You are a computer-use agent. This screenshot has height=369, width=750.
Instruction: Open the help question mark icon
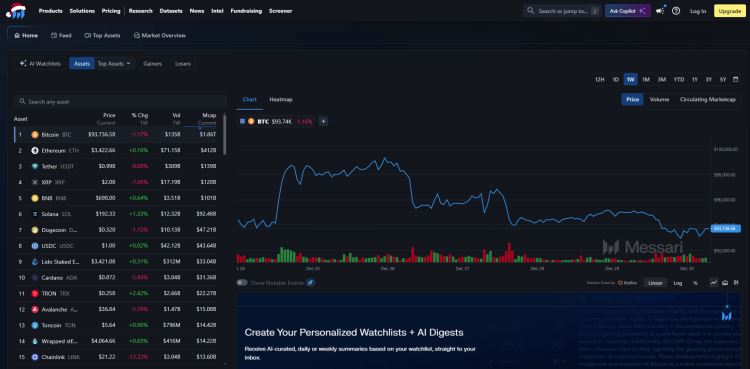click(x=676, y=11)
